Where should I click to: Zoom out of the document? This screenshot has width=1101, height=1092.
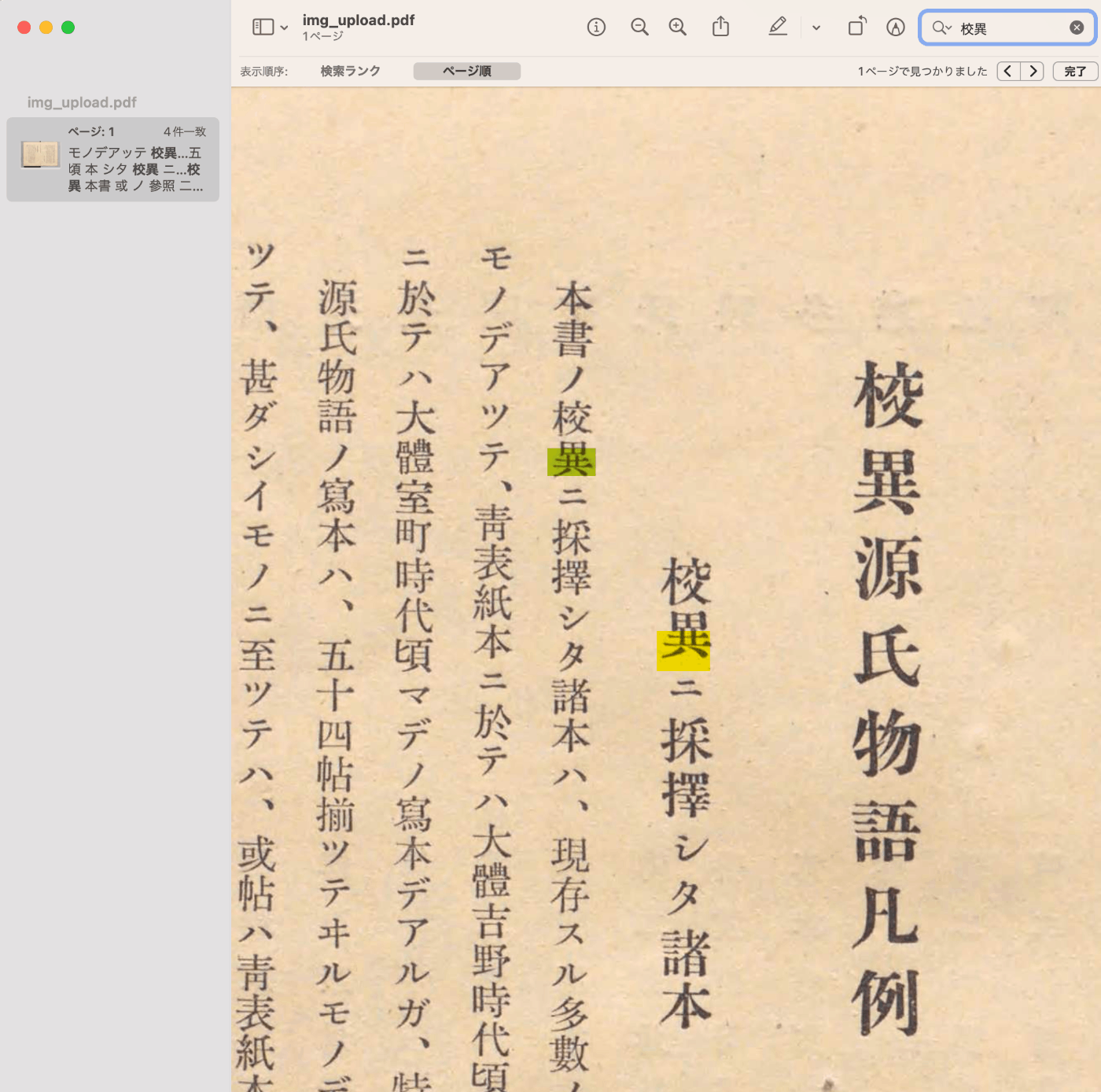coord(639,28)
